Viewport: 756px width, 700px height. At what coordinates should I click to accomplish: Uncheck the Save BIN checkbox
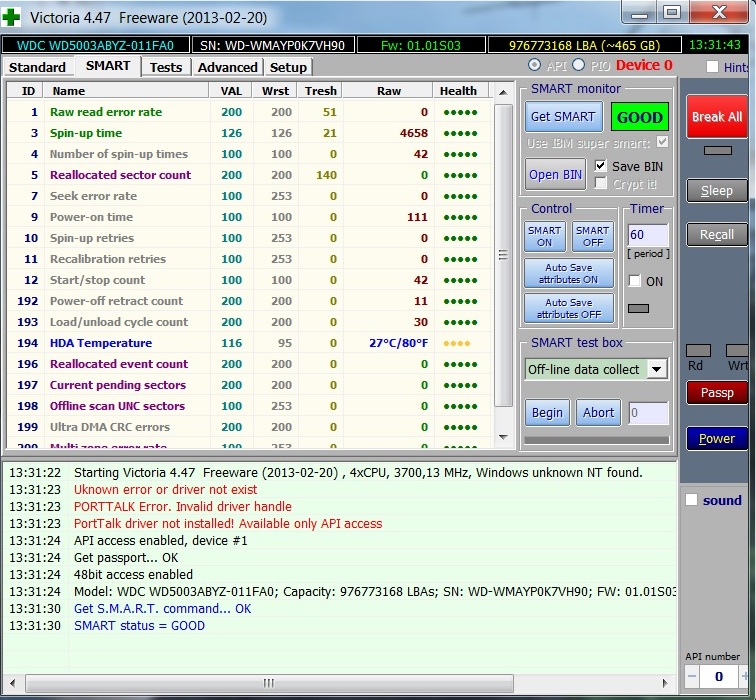coord(601,166)
